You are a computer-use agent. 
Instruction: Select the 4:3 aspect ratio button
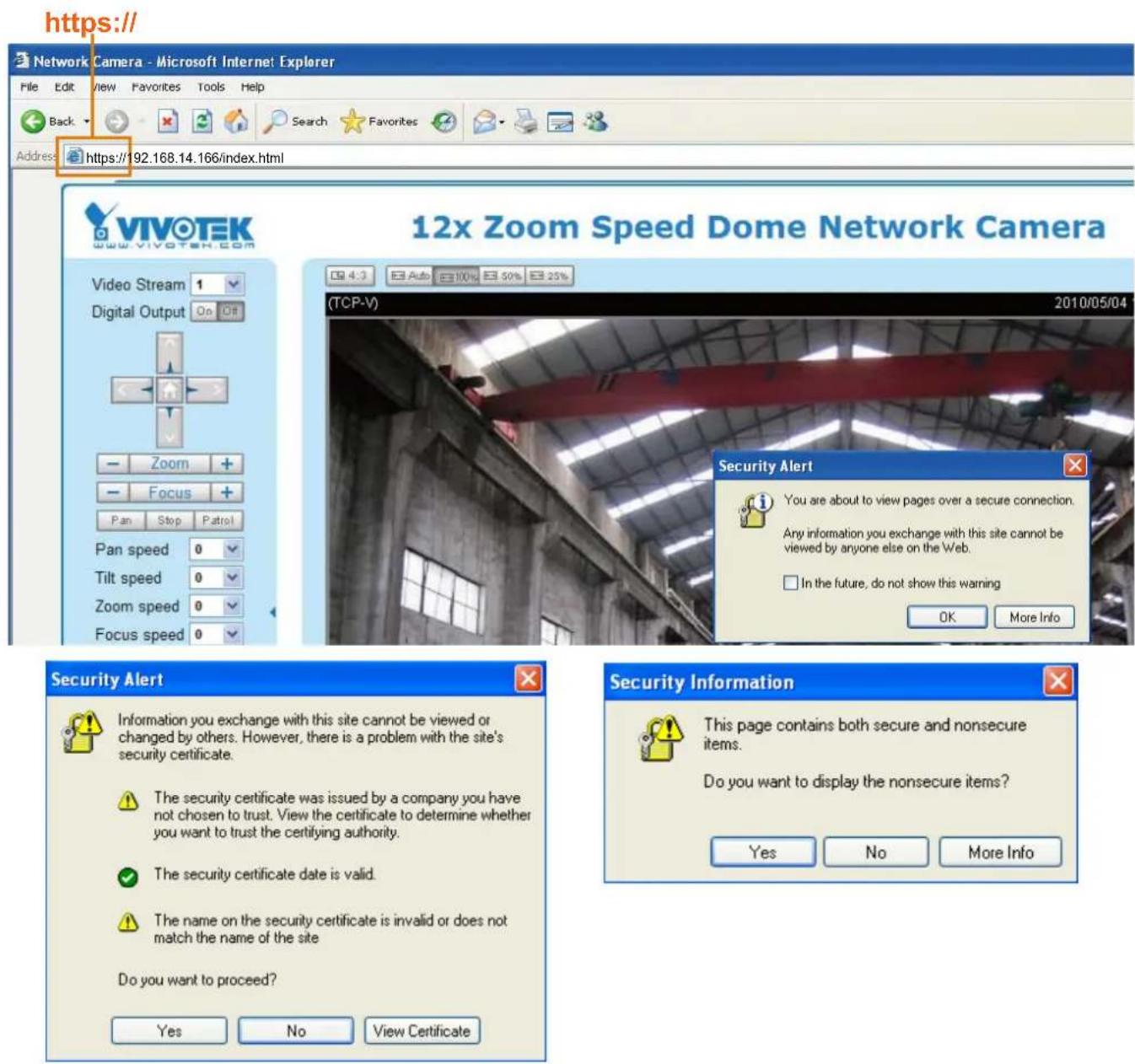pos(349,276)
